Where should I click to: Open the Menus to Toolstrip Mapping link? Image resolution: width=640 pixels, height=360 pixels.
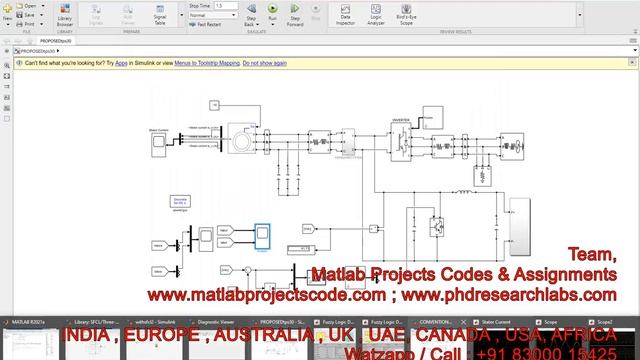(x=207, y=63)
